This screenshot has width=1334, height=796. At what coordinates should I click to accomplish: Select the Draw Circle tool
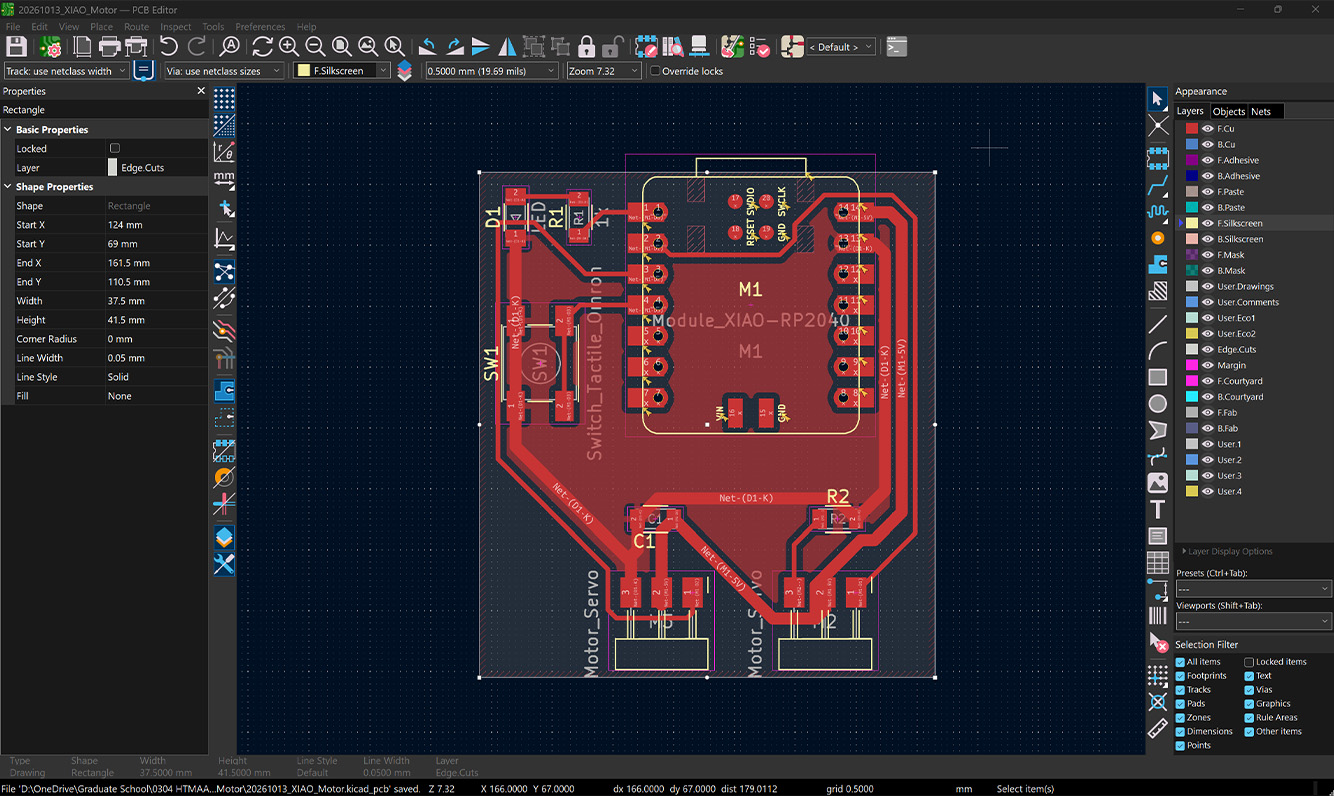pos(1158,404)
